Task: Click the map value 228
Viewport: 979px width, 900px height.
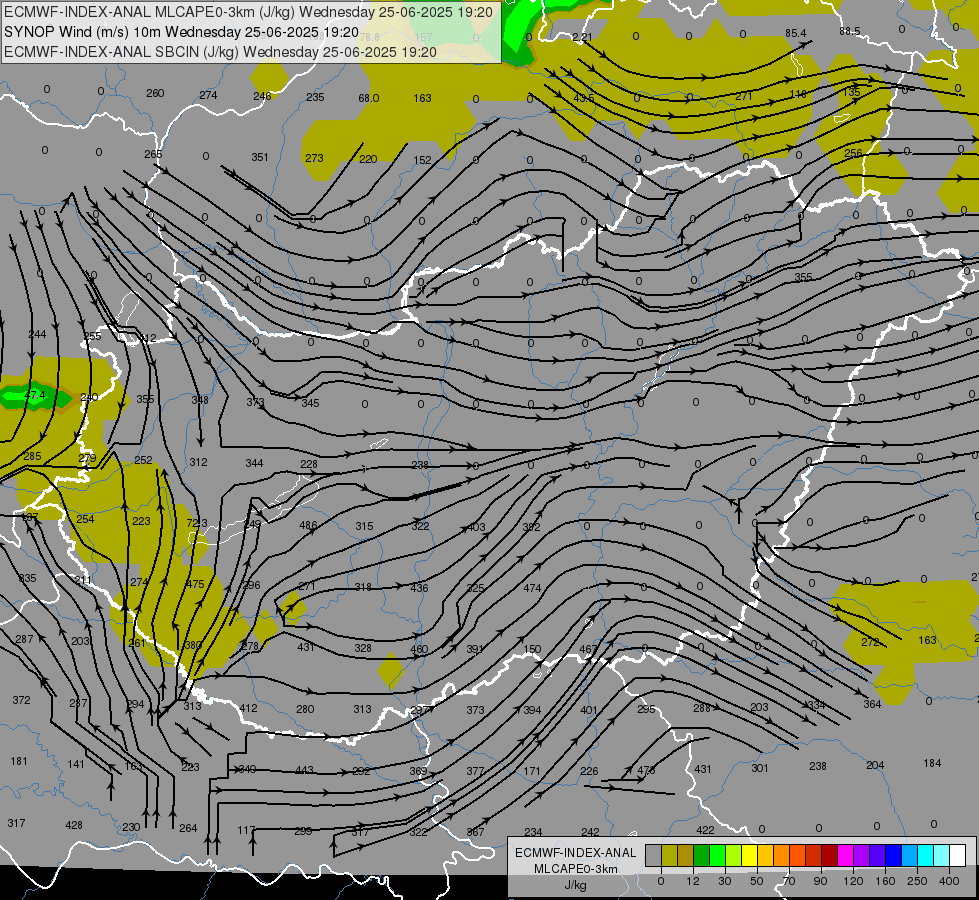Action: [308, 464]
